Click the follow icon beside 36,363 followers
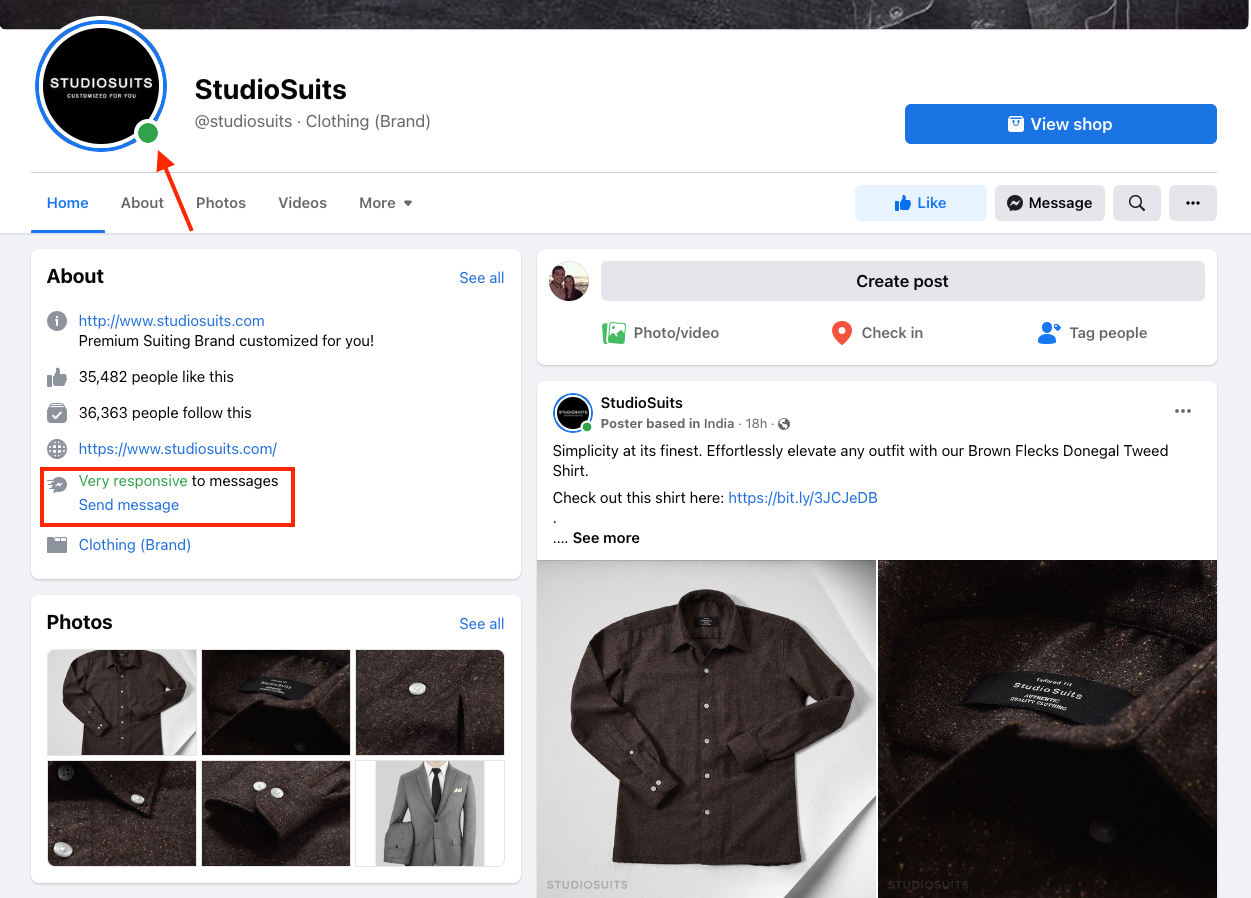 point(57,413)
